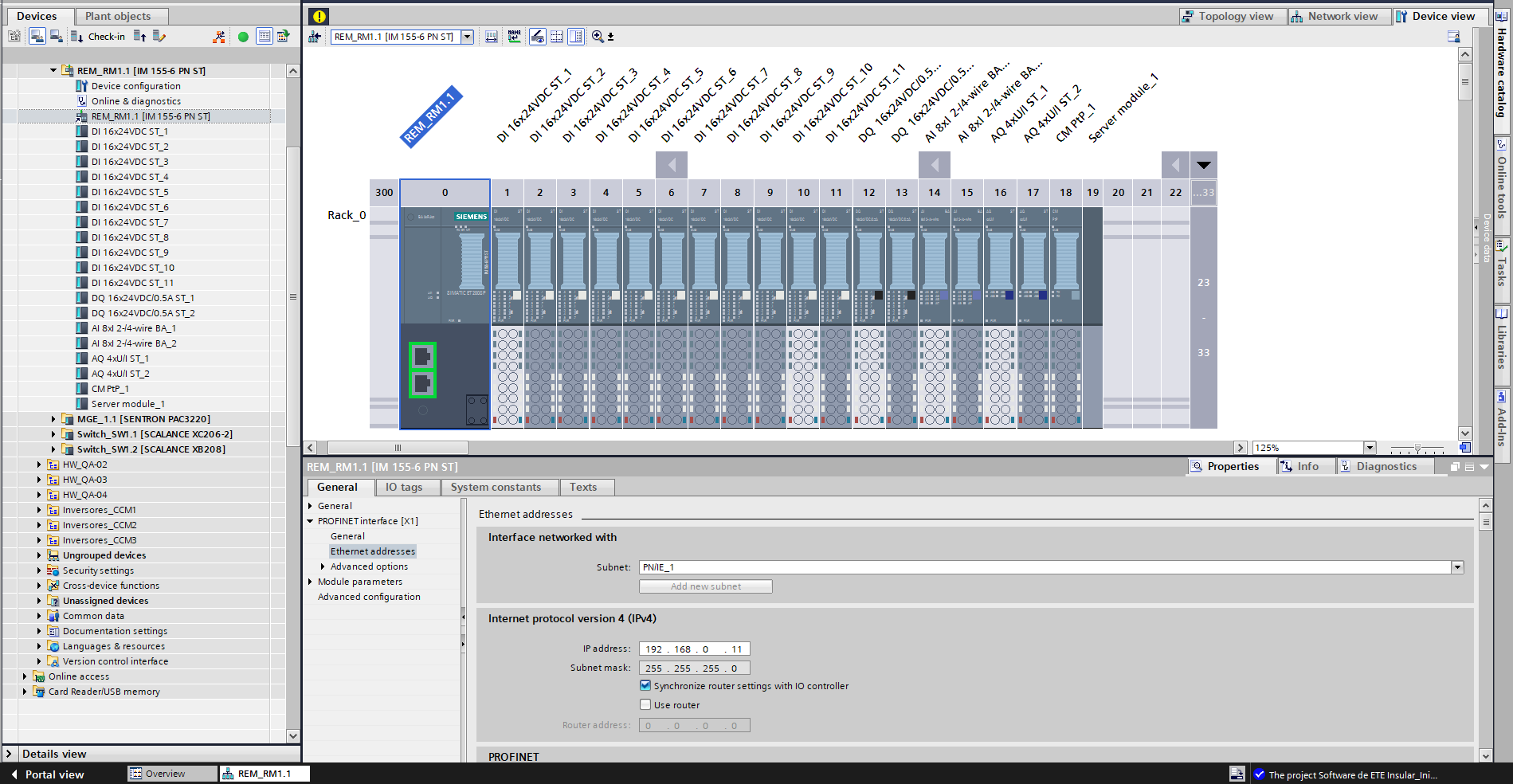Open the 125% zoom level dropdown
This screenshot has width=1513, height=784.
(x=1370, y=448)
